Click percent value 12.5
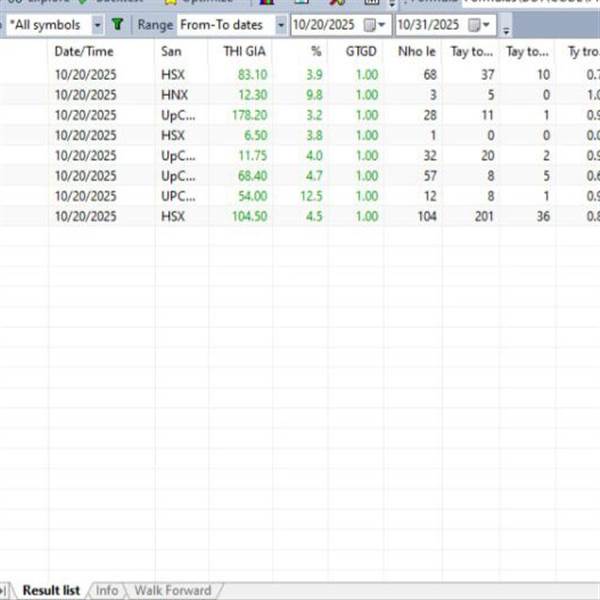The height and width of the screenshot is (600, 600). [311, 196]
